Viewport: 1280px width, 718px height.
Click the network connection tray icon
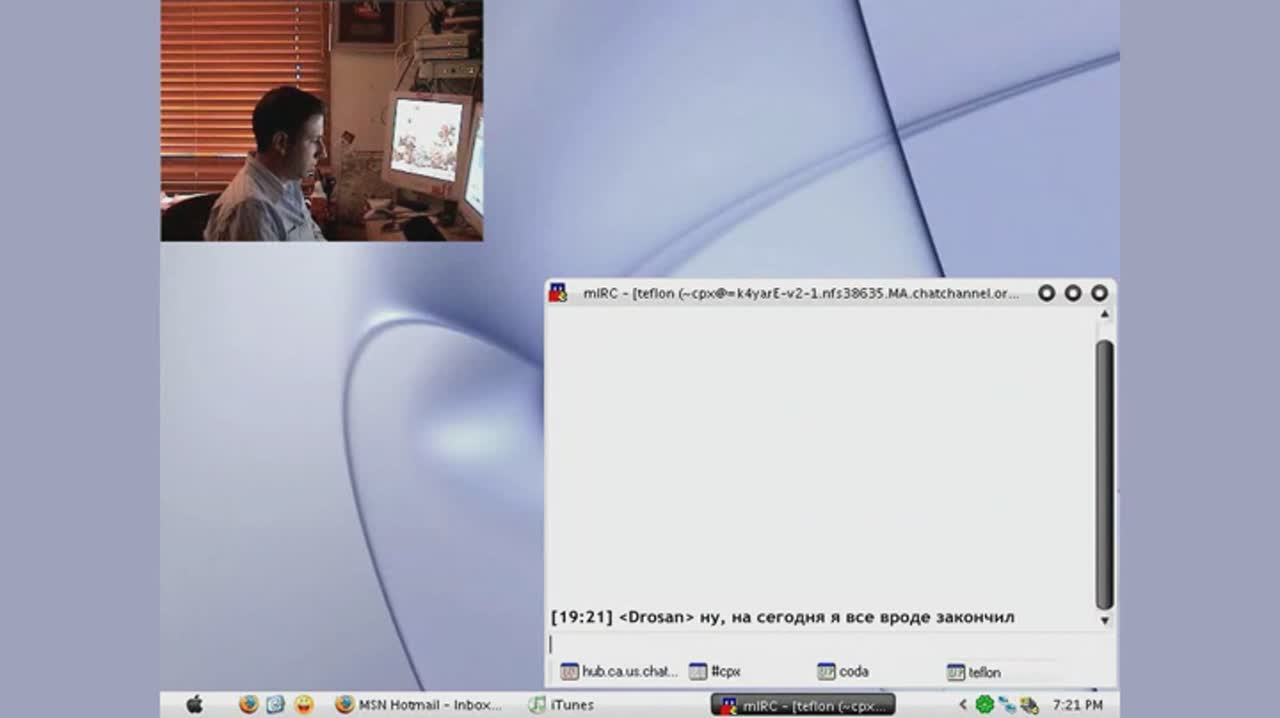click(1007, 705)
